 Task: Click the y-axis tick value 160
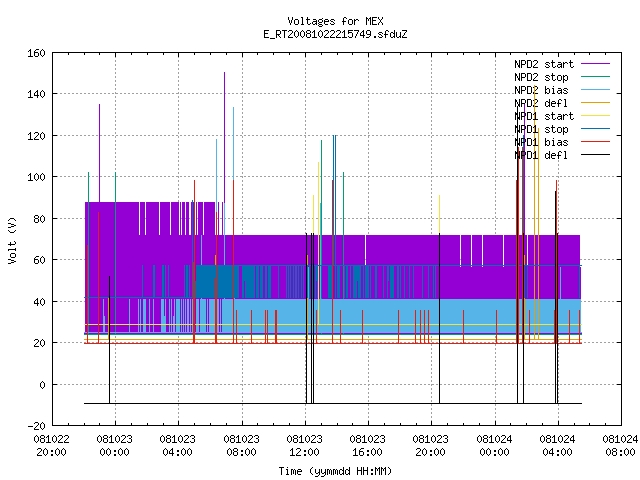click(x=36, y=53)
